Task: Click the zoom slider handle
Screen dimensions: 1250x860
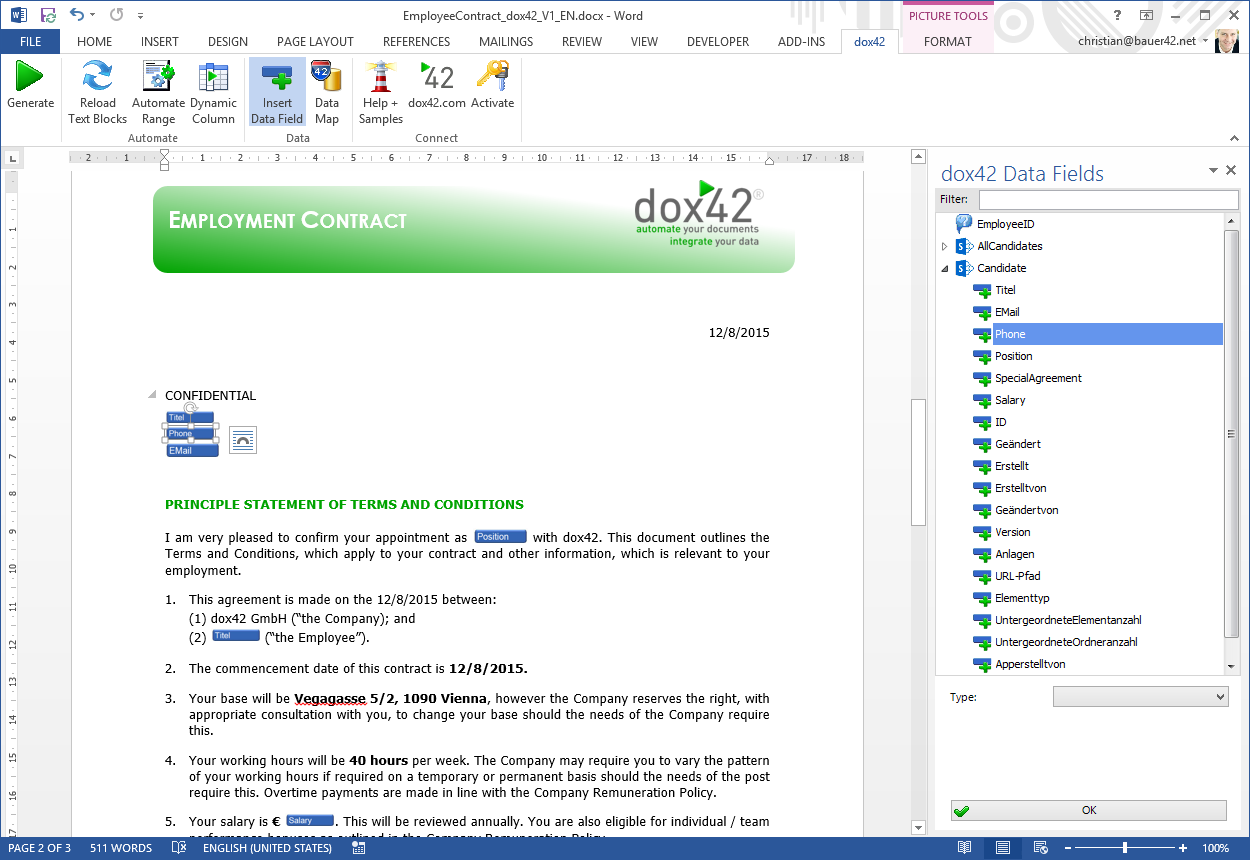Action: click(x=1125, y=848)
